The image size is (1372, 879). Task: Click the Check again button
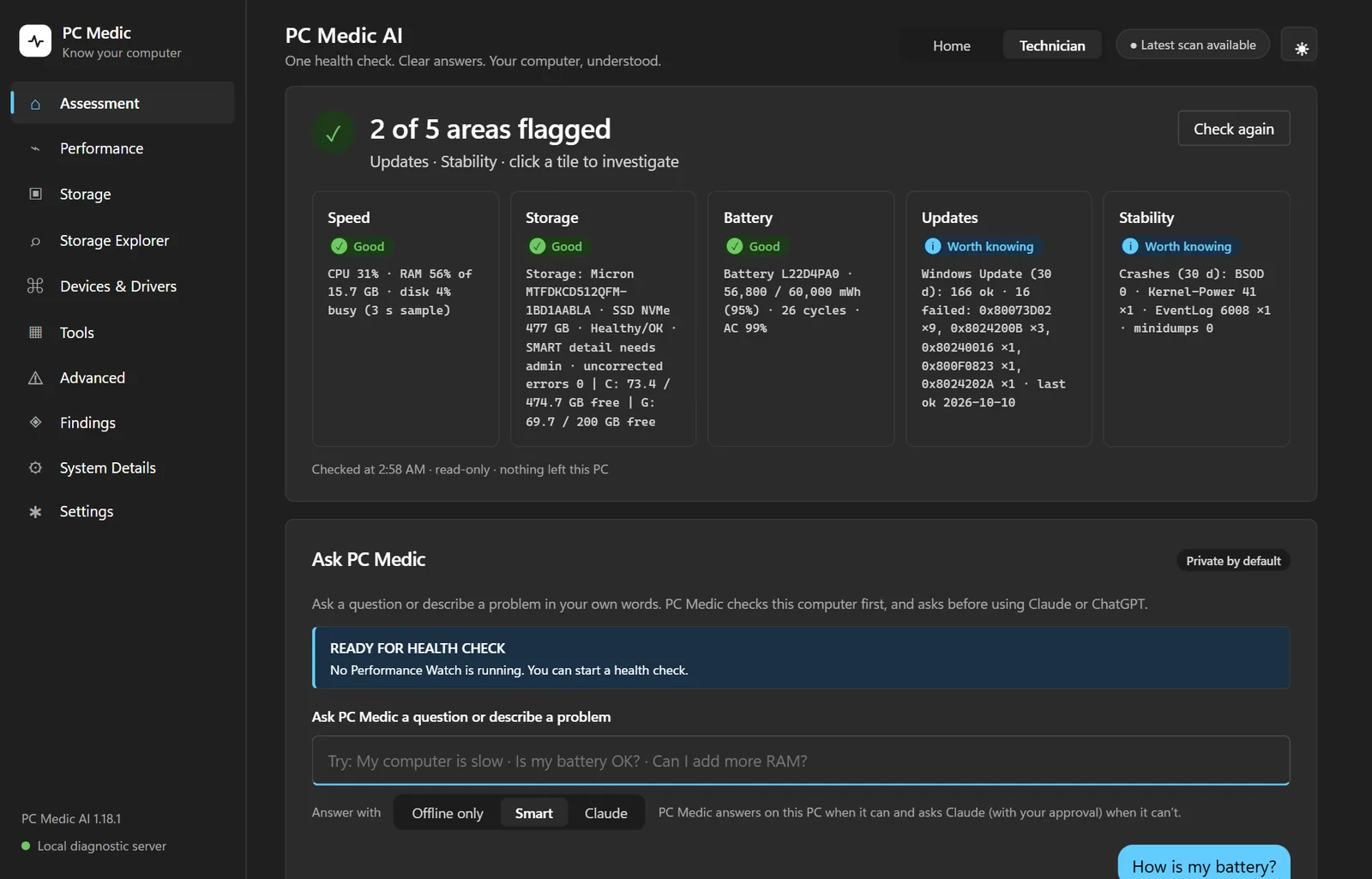1234,129
